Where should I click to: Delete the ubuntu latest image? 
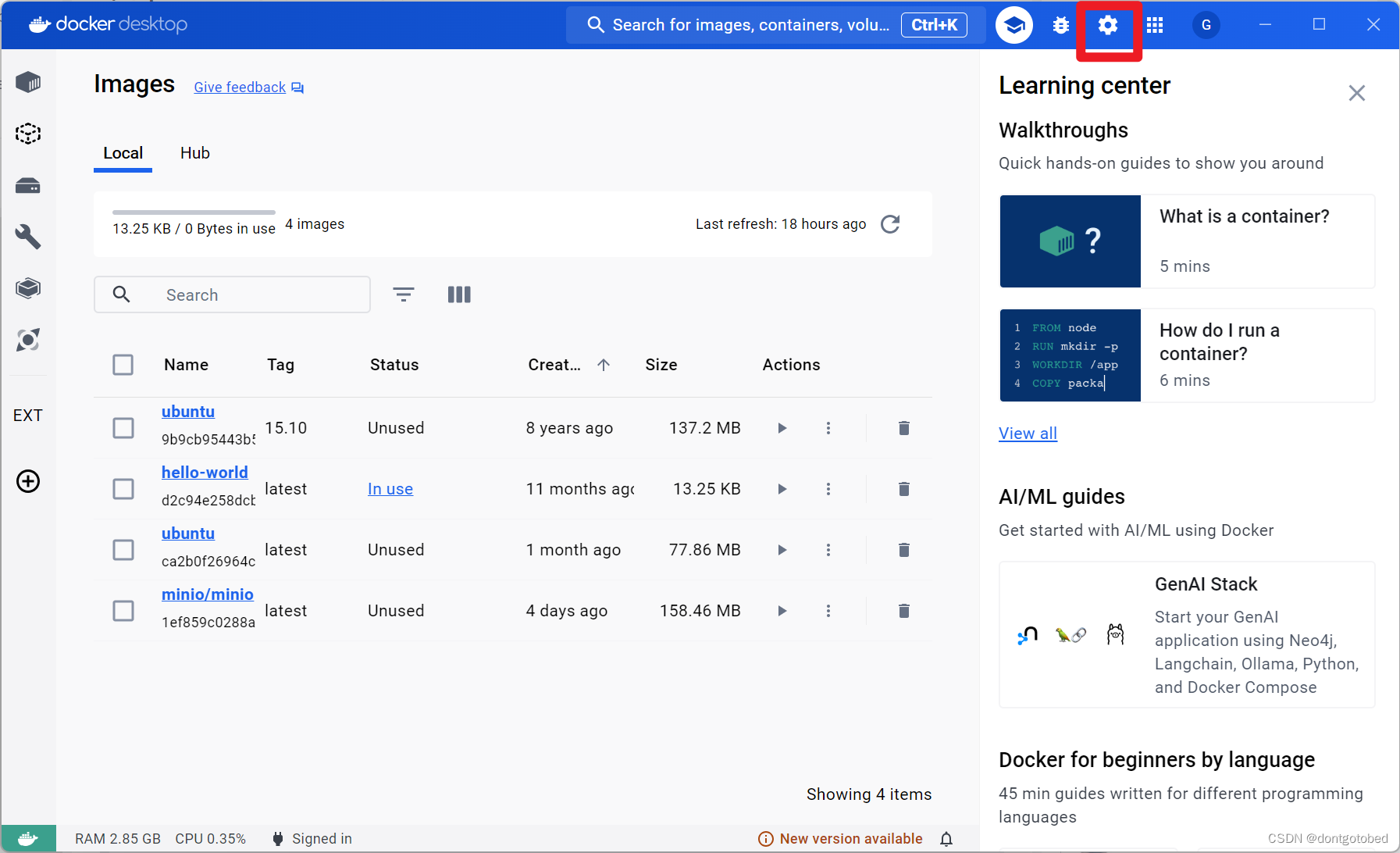(904, 550)
